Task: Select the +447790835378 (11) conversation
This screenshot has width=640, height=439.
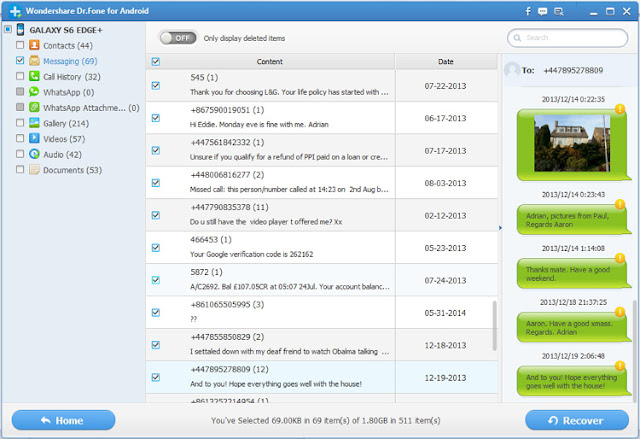Action: click(322, 215)
